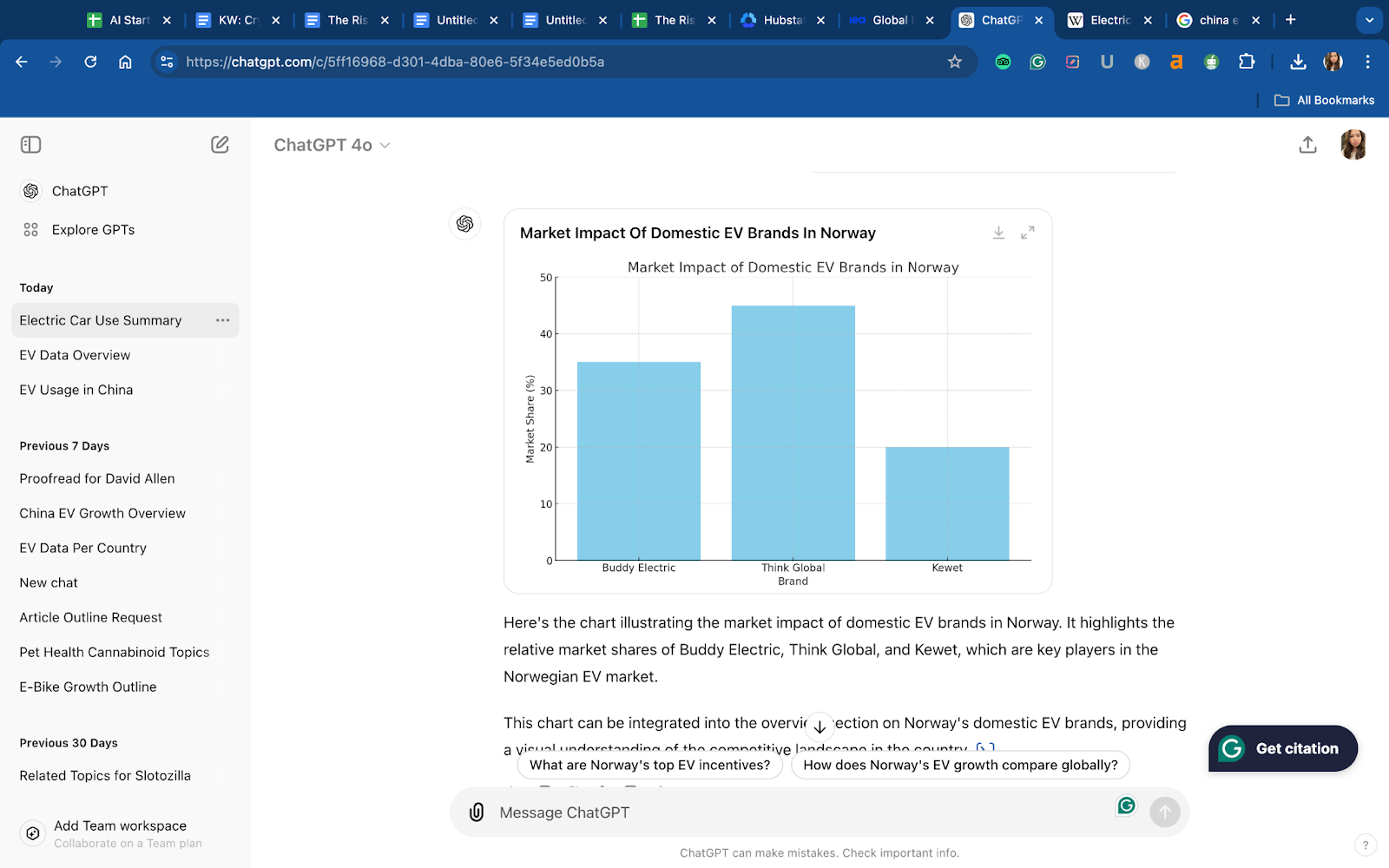Screen dimensions: 1389x868
Task: Open Pet Health Cannabinoid Topics chat
Action: point(125,652)
